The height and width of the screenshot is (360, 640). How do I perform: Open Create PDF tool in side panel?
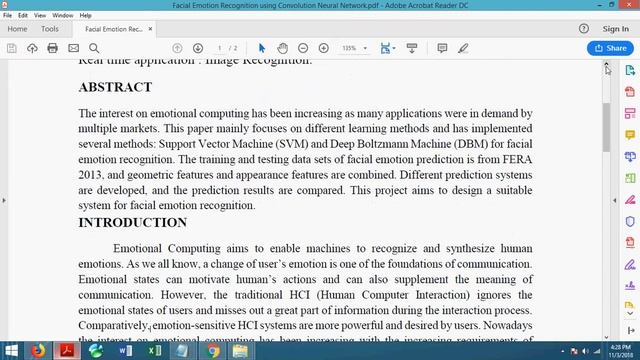[630, 91]
